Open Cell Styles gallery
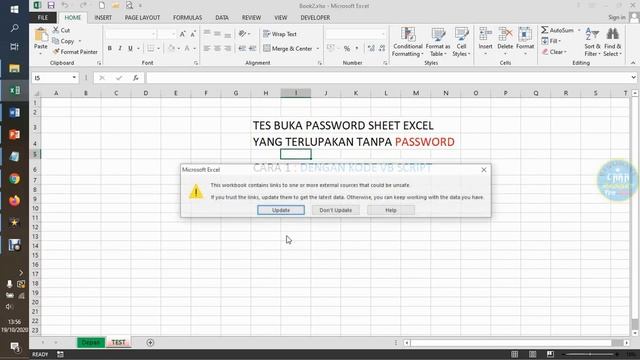 [x=461, y=42]
